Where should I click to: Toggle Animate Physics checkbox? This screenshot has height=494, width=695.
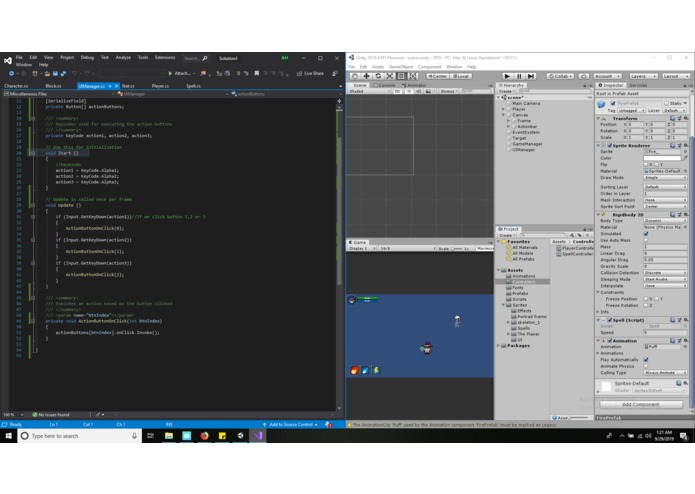(646, 366)
